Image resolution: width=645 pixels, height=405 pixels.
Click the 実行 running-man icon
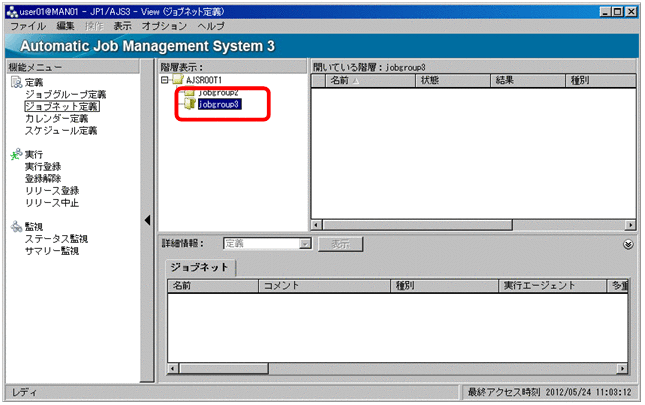16,154
